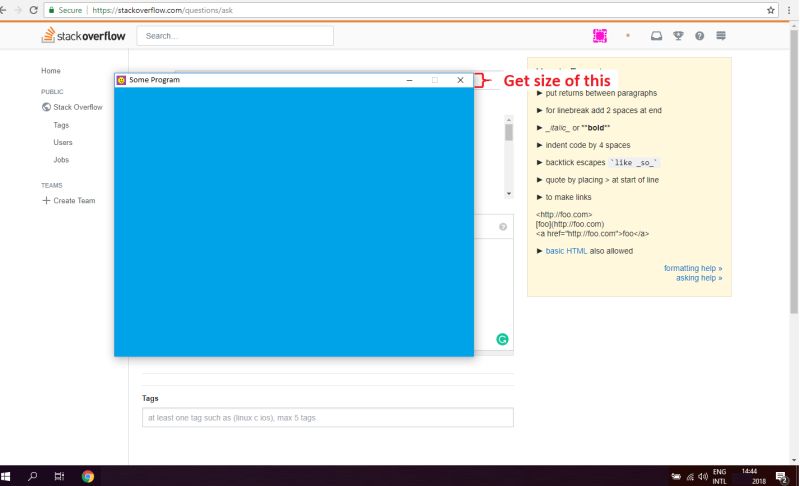The width and height of the screenshot is (800, 486).
Task: Click the address bar URL
Action: pos(163,10)
